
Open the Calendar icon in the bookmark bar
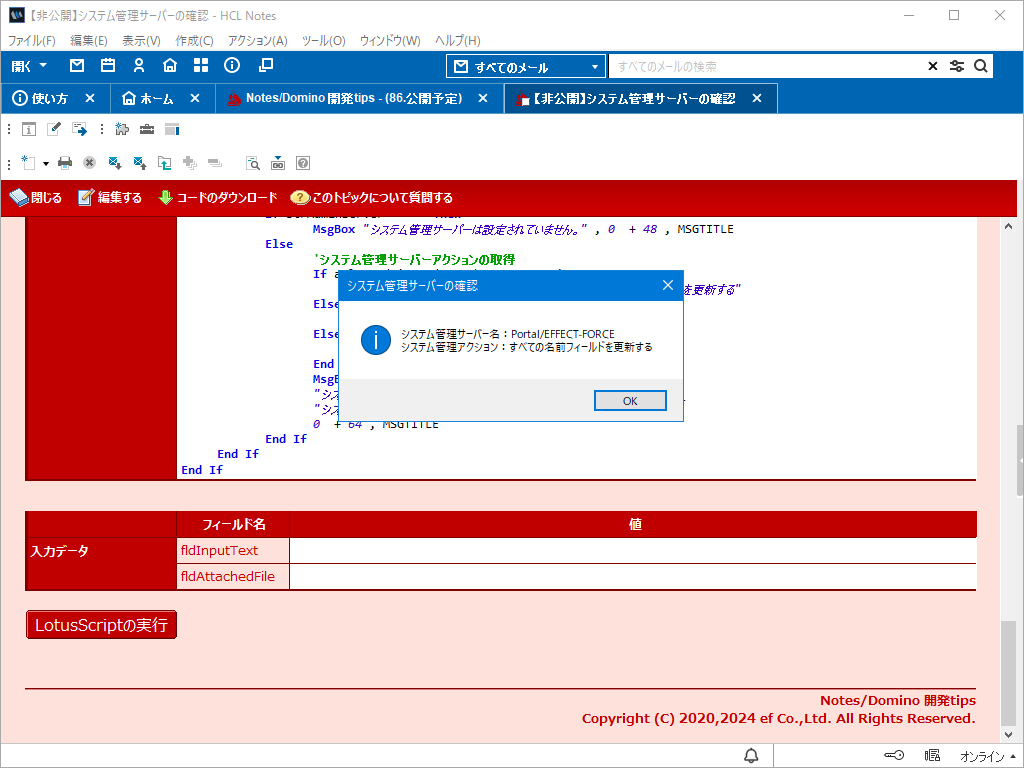(108, 66)
